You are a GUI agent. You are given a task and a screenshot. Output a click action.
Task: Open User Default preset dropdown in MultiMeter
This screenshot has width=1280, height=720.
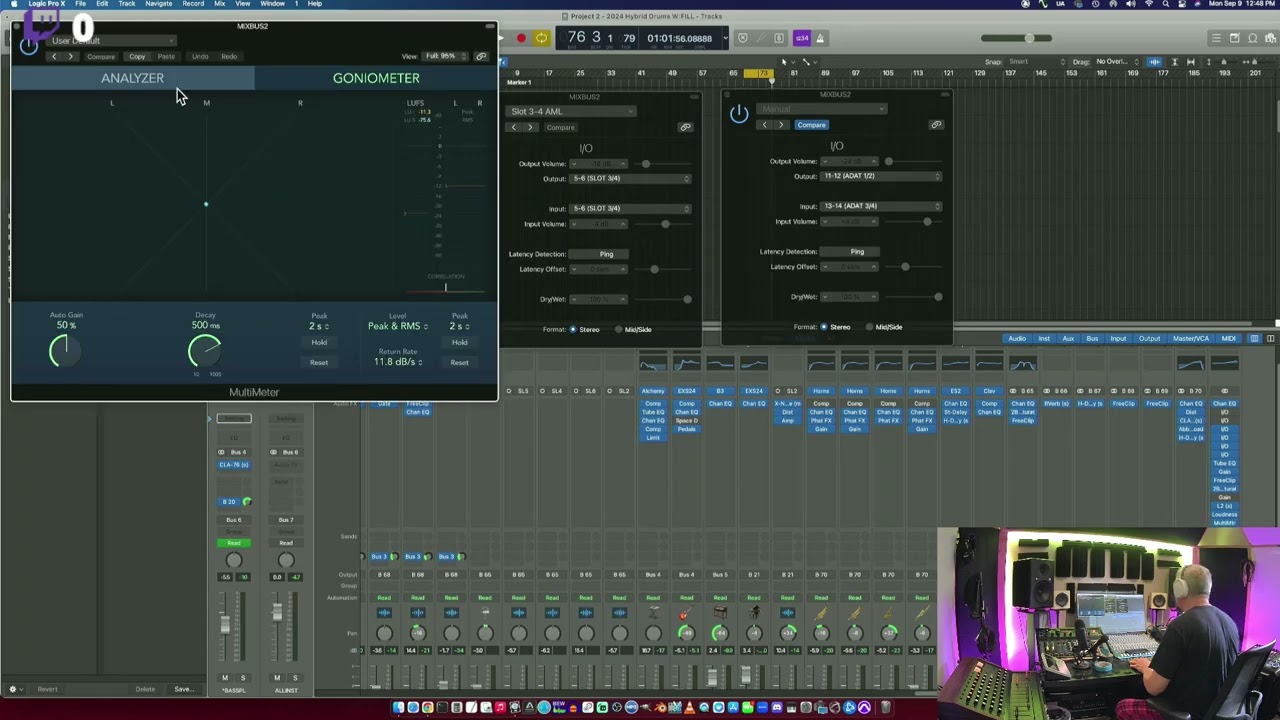coord(111,41)
